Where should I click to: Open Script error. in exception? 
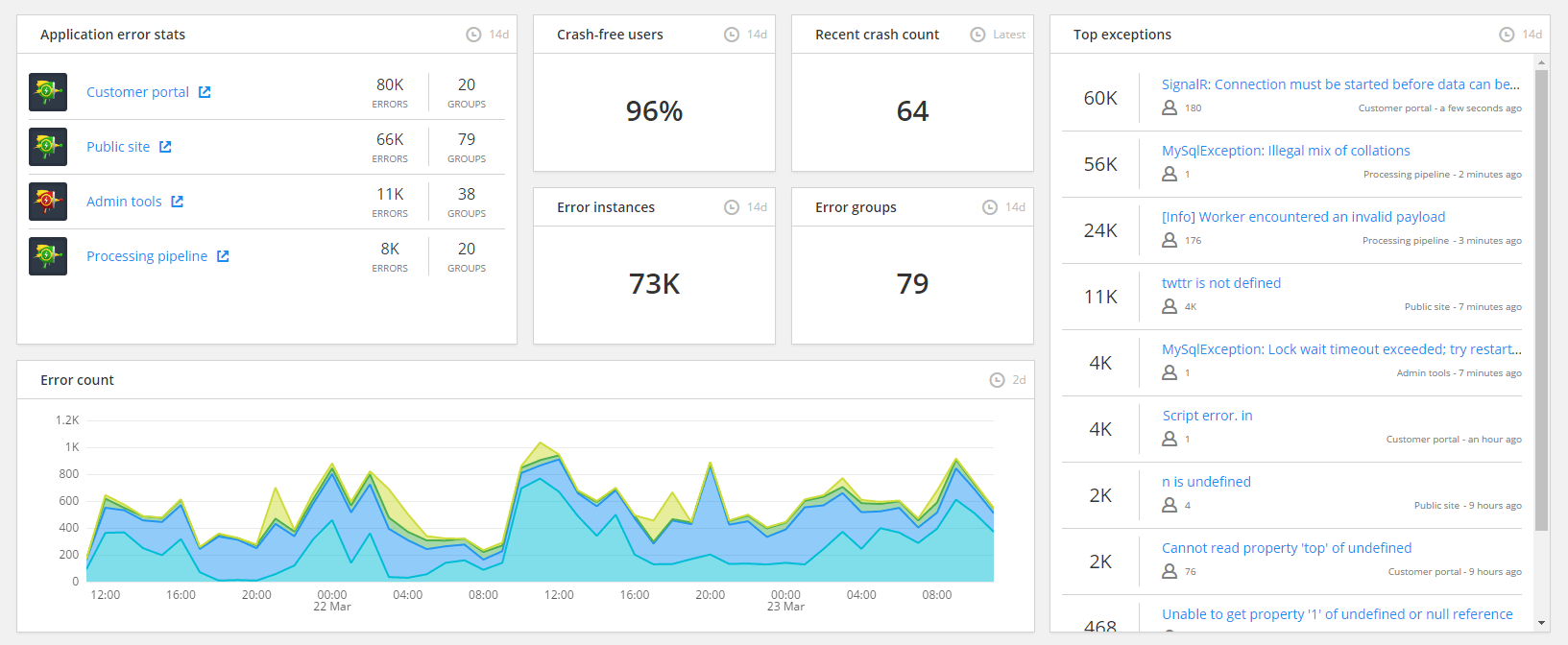pyautogui.click(x=1207, y=416)
